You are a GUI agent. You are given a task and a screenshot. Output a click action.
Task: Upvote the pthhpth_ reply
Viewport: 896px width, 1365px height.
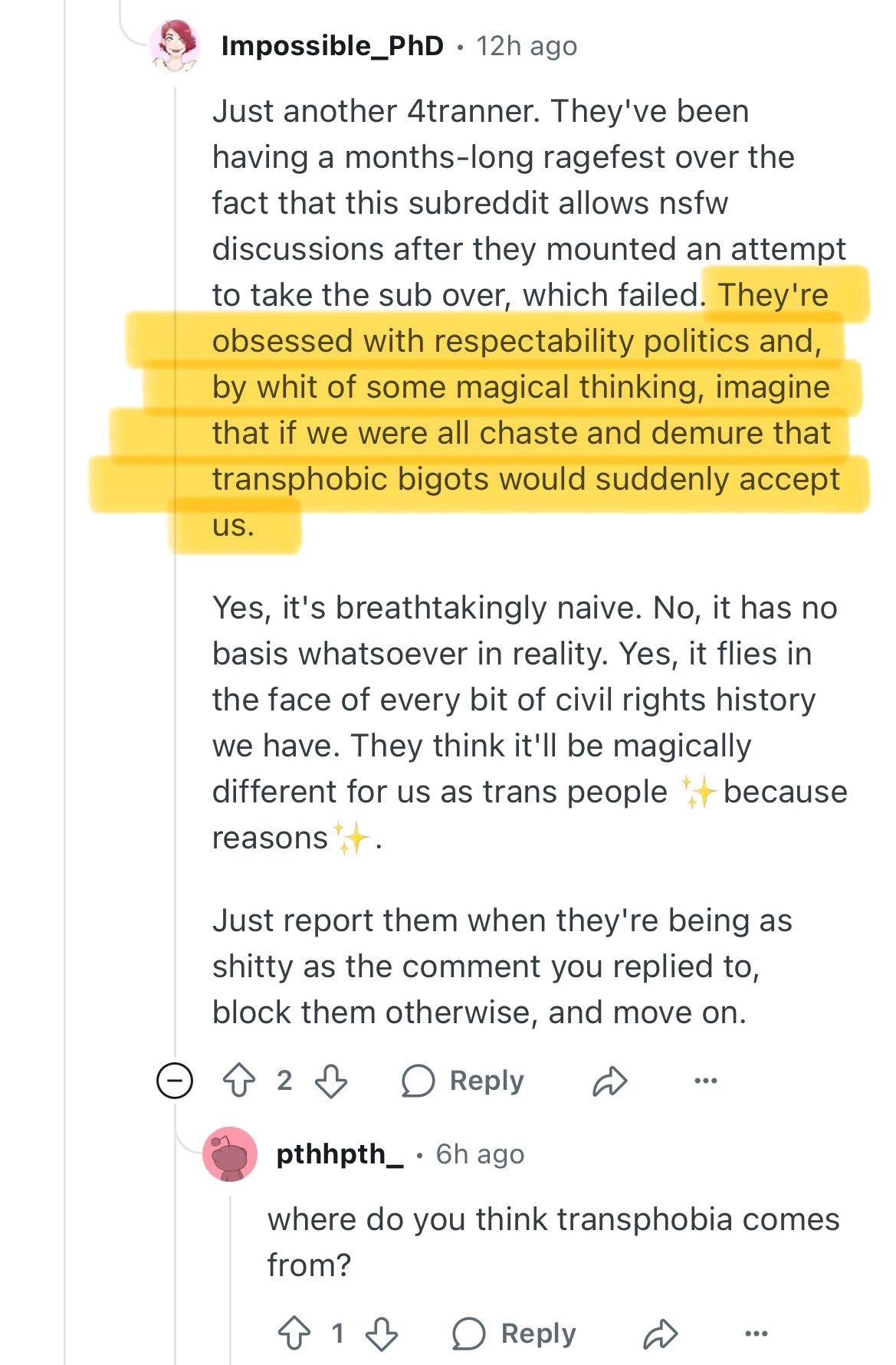tap(294, 1334)
